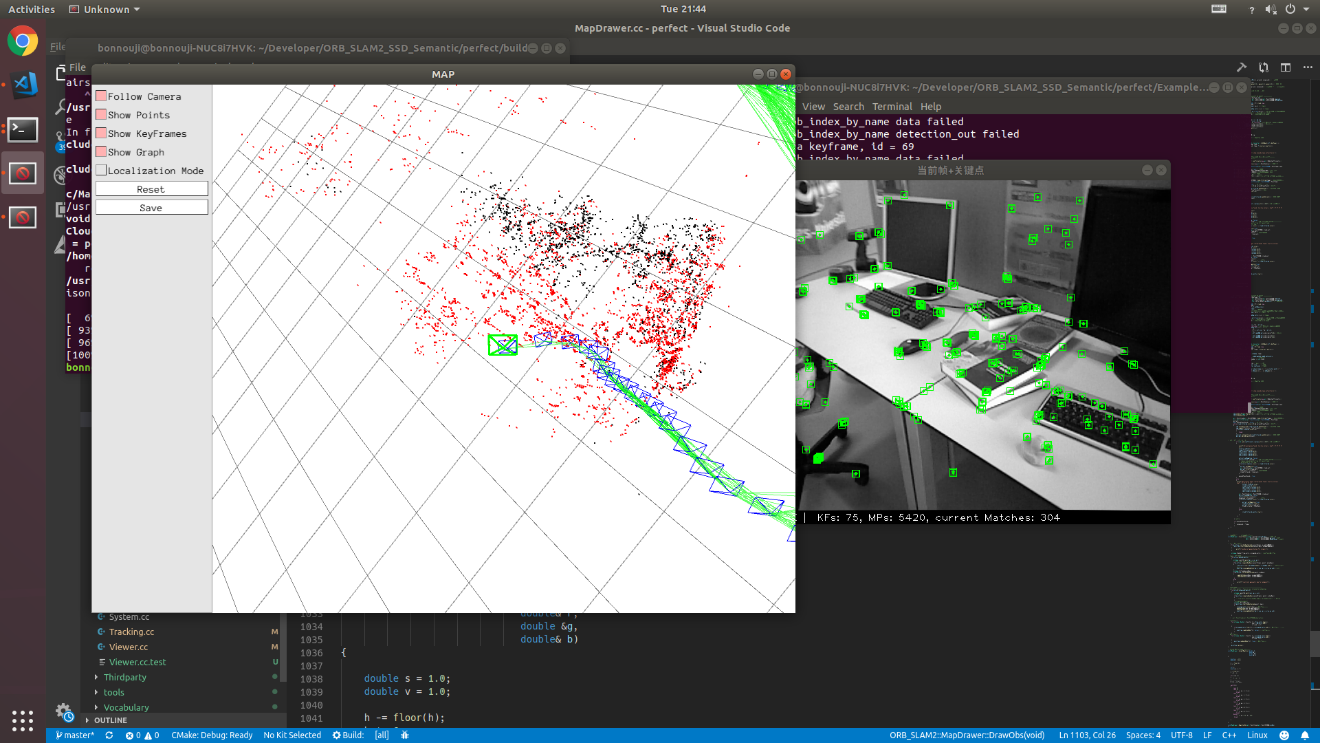The width and height of the screenshot is (1320, 743).
Task: Toggle the Follow Camera checkbox
Action: [x=101, y=96]
